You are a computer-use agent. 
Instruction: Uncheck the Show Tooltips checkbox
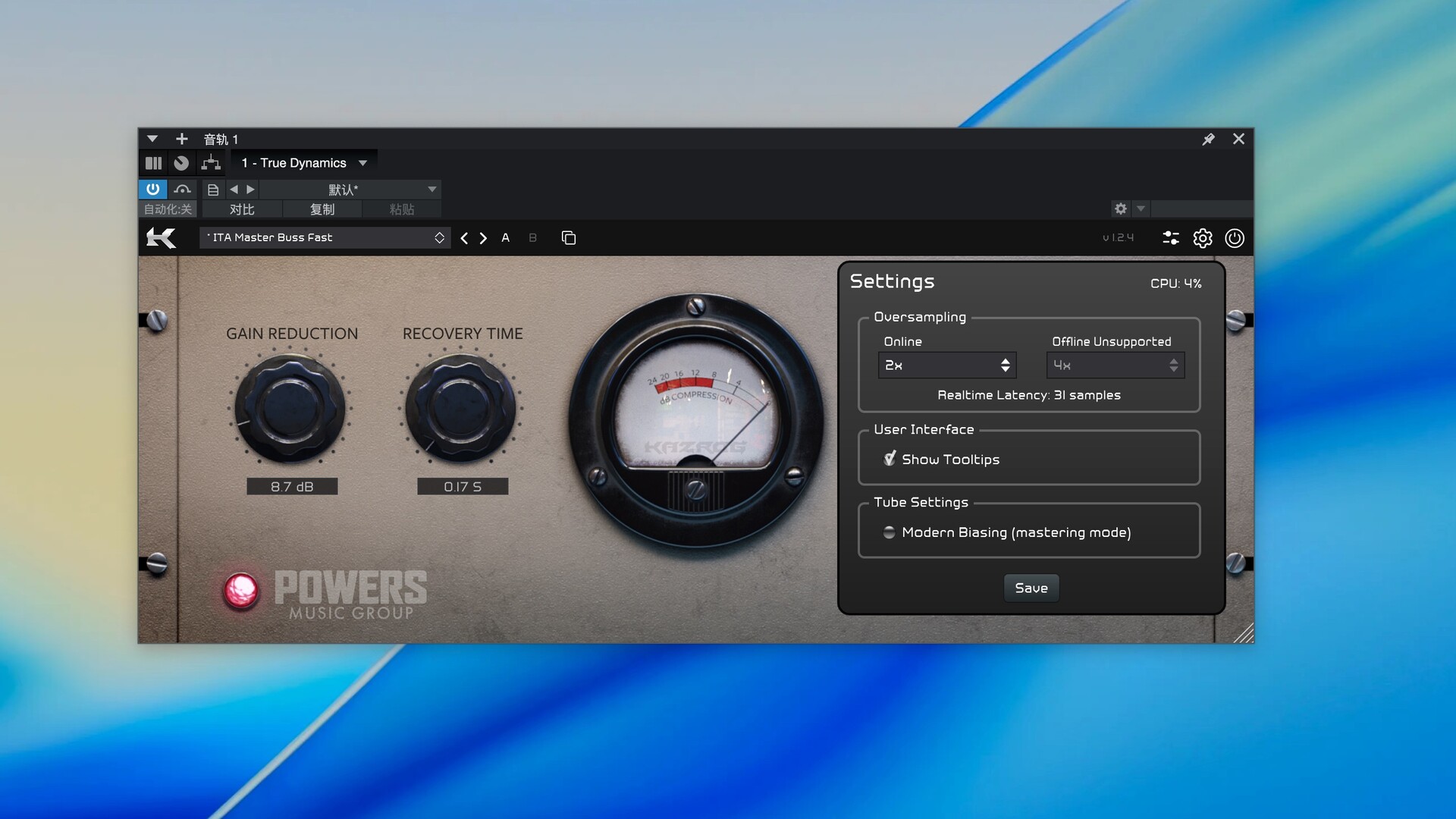890,459
